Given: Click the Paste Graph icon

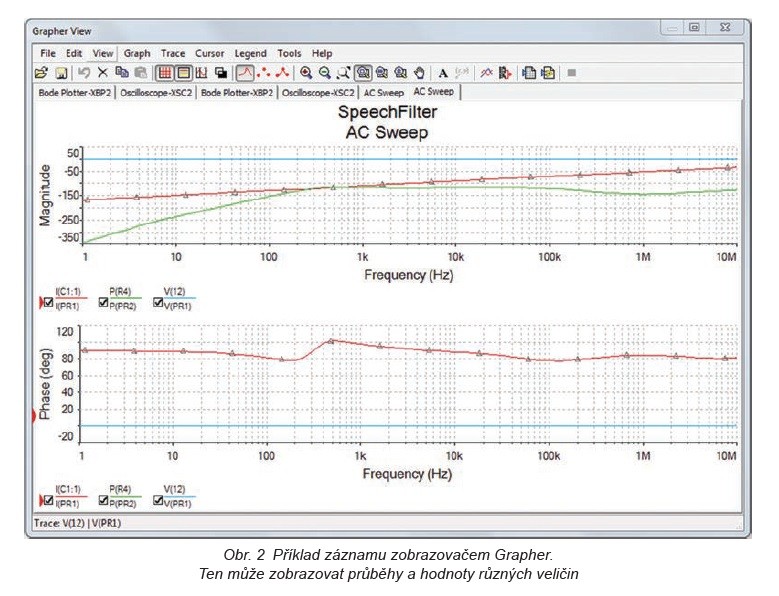Looking at the screenshot, I should click(548, 73).
